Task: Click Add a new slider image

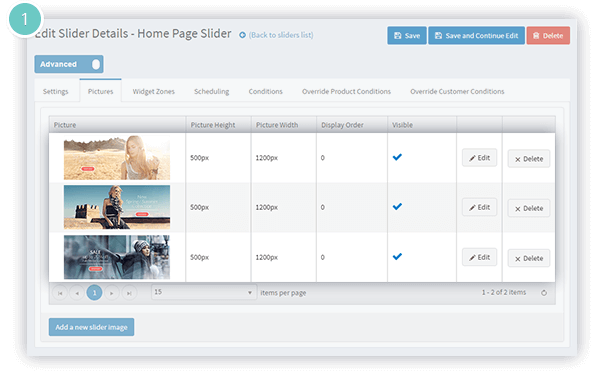Action: click(x=91, y=327)
